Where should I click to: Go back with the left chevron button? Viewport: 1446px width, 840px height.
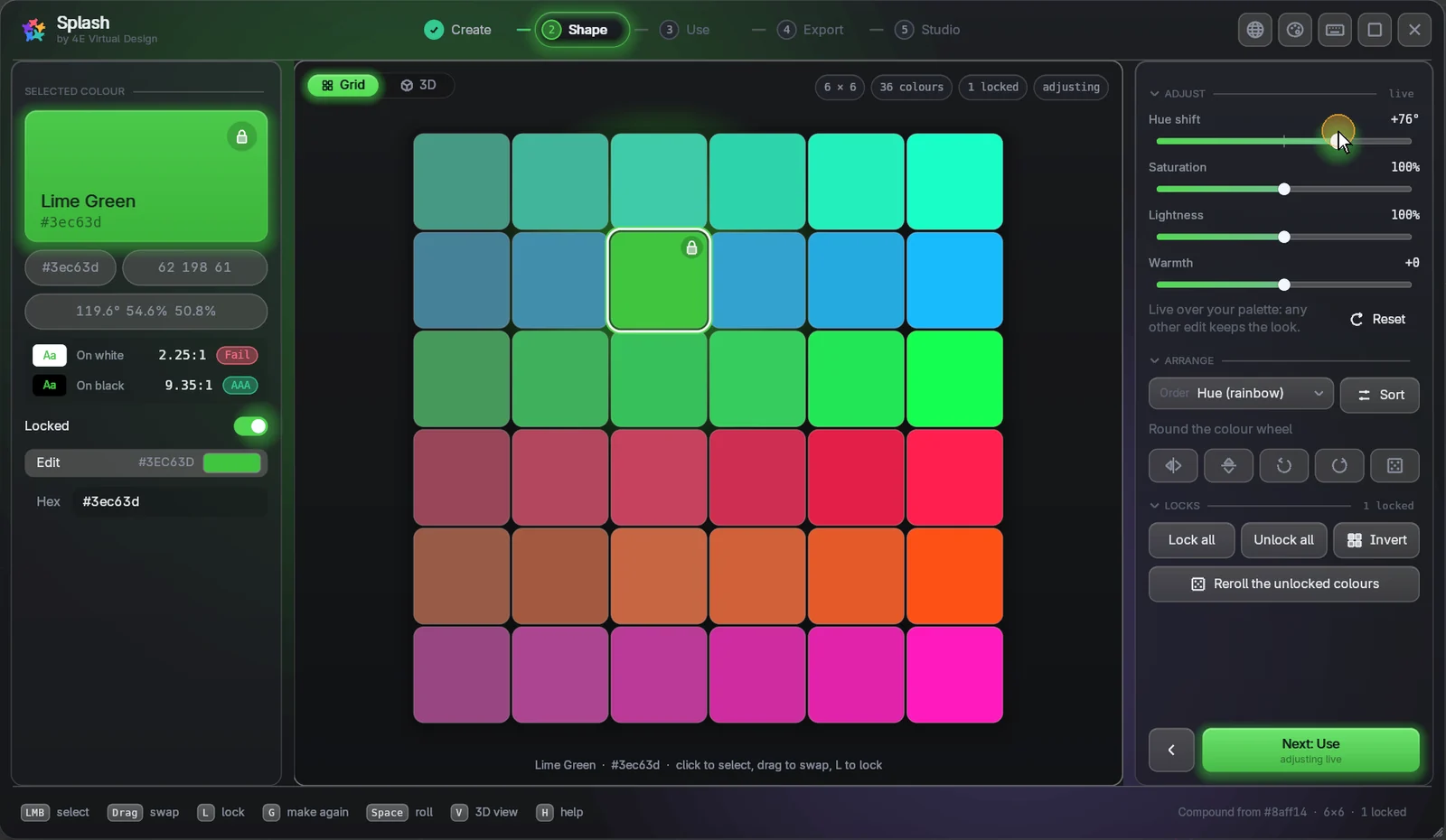click(1171, 750)
